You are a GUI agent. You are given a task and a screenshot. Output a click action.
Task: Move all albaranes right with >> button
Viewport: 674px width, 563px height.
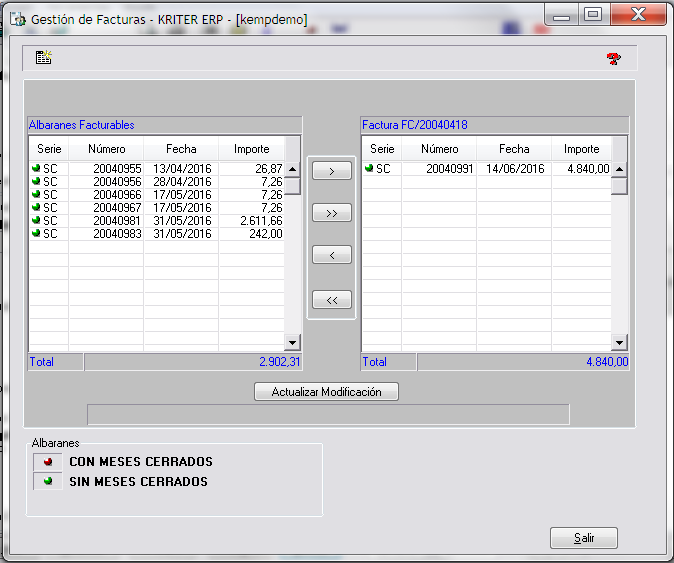331,213
